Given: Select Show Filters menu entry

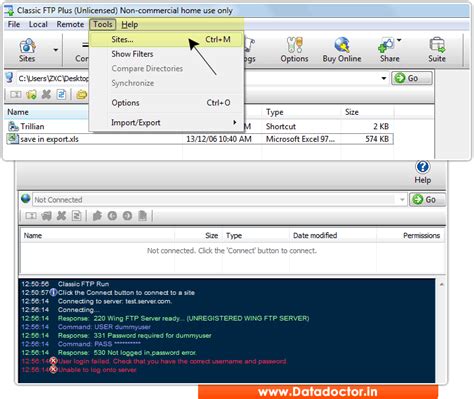Looking at the screenshot, I should click(x=167, y=54).
